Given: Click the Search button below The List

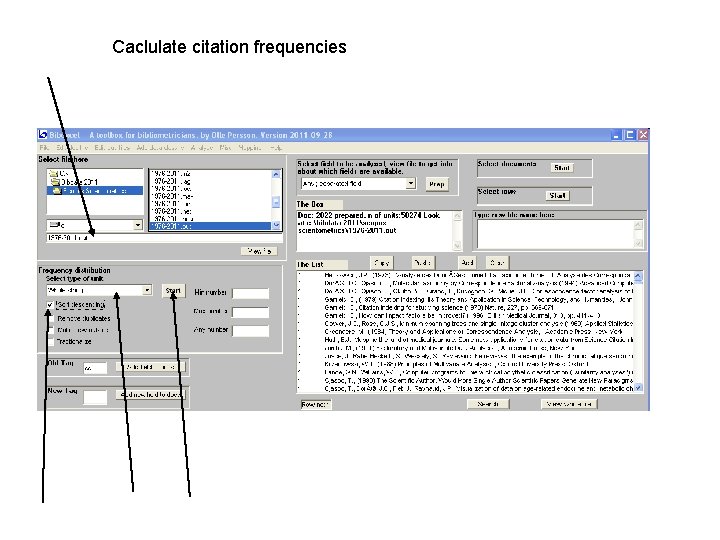Looking at the screenshot, I should point(488,404).
